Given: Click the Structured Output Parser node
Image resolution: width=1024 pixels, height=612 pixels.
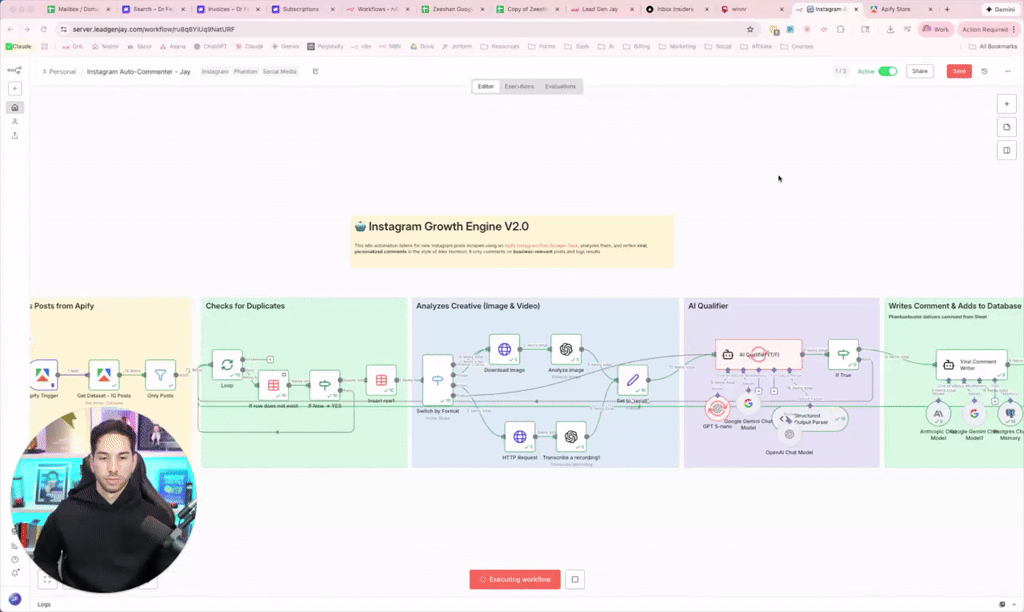Looking at the screenshot, I should 810,419.
